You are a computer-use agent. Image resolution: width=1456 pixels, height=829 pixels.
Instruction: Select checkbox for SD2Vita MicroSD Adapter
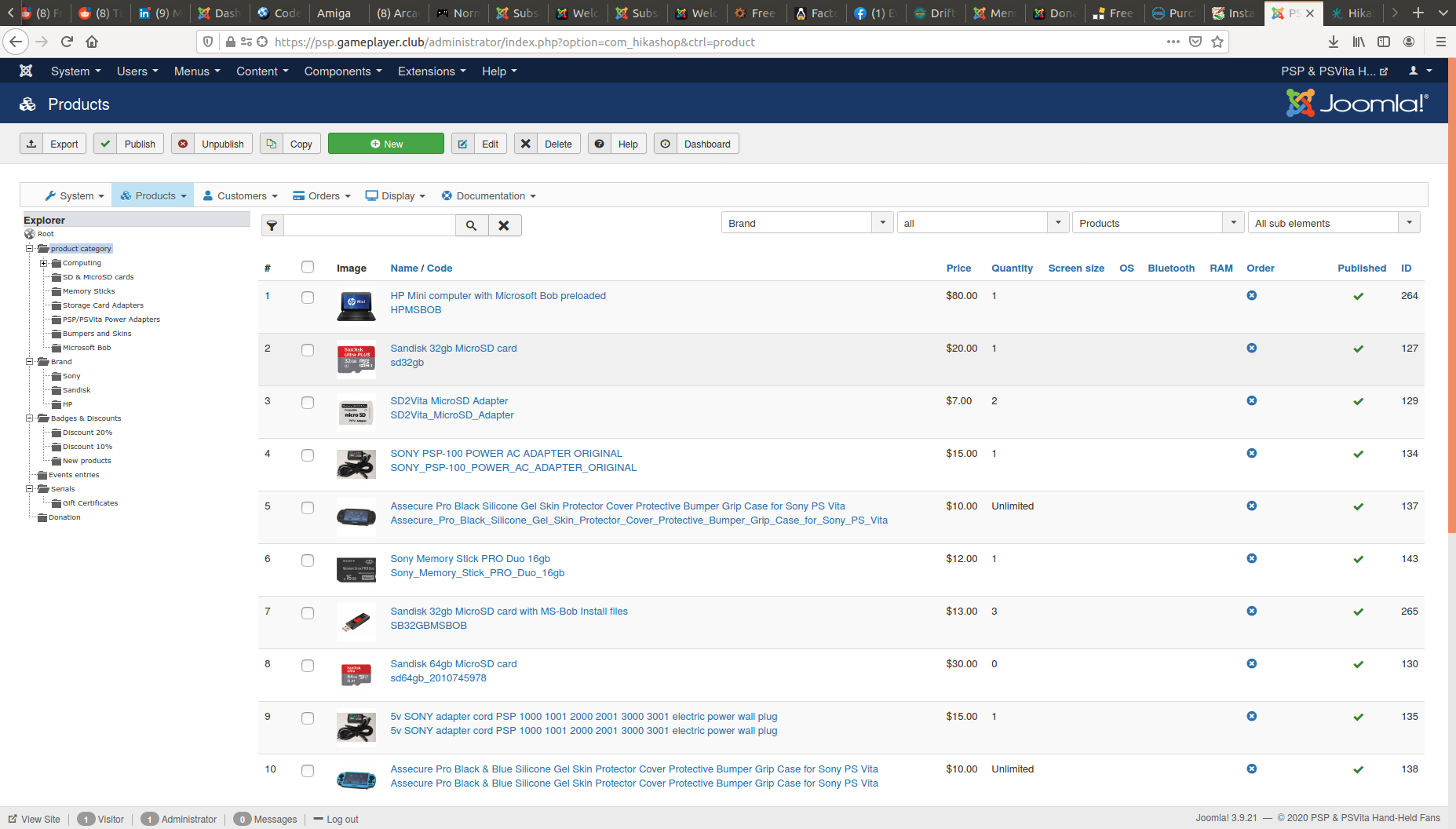[308, 403]
